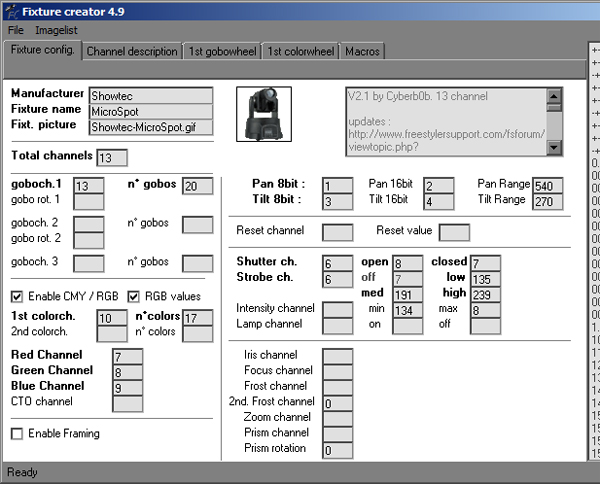
Task: Click the MicroSpot fixture picture thumbnail
Action: [264, 114]
